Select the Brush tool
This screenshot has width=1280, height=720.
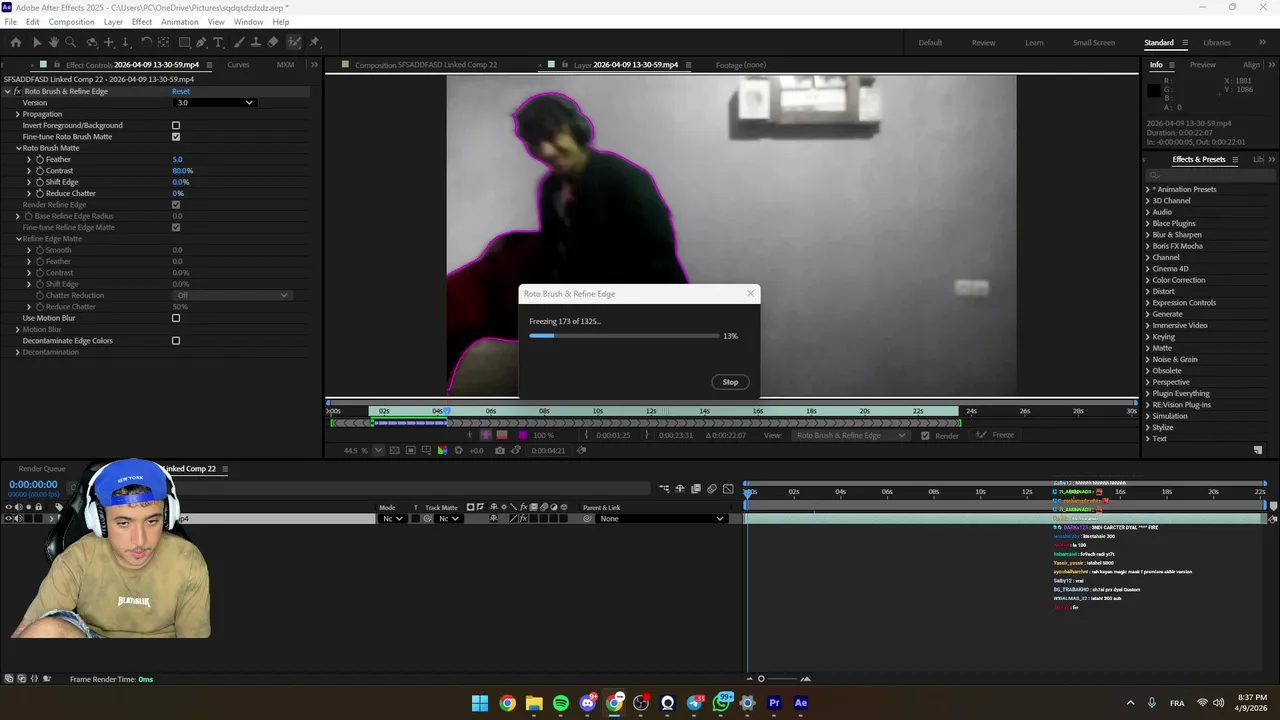click(x=240, y=42)
